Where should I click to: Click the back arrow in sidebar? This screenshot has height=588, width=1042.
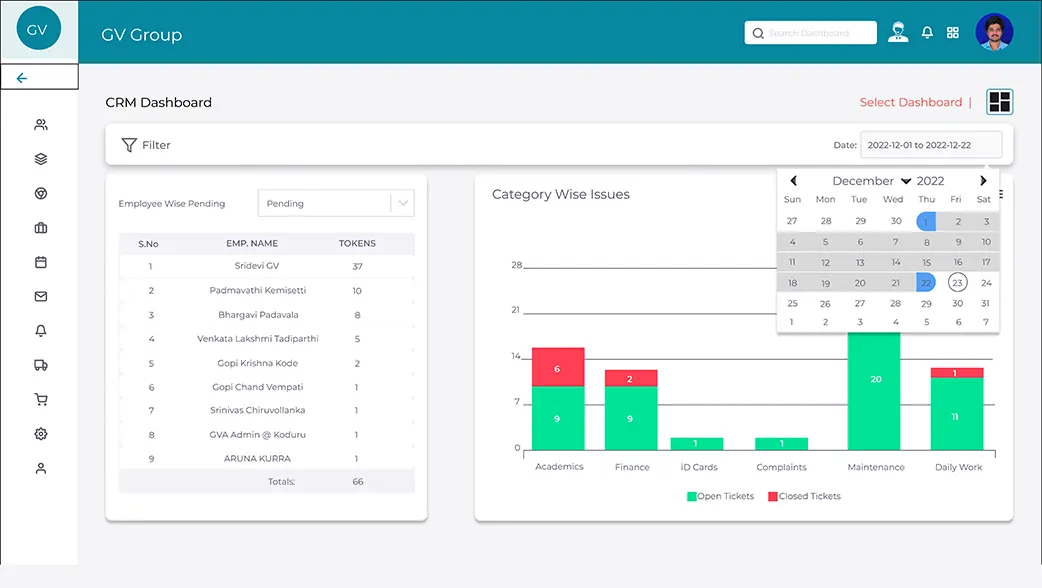[x=22, y=78]
